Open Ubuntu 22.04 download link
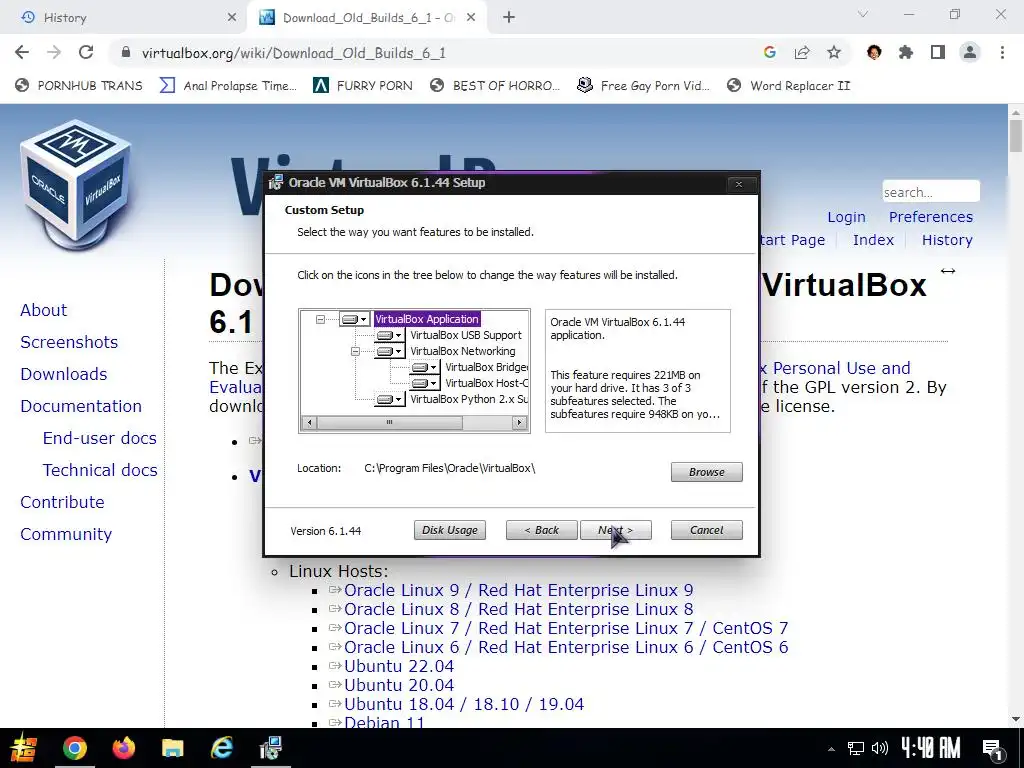Viewport: 1024px width, 768px height. coord(399,666)
